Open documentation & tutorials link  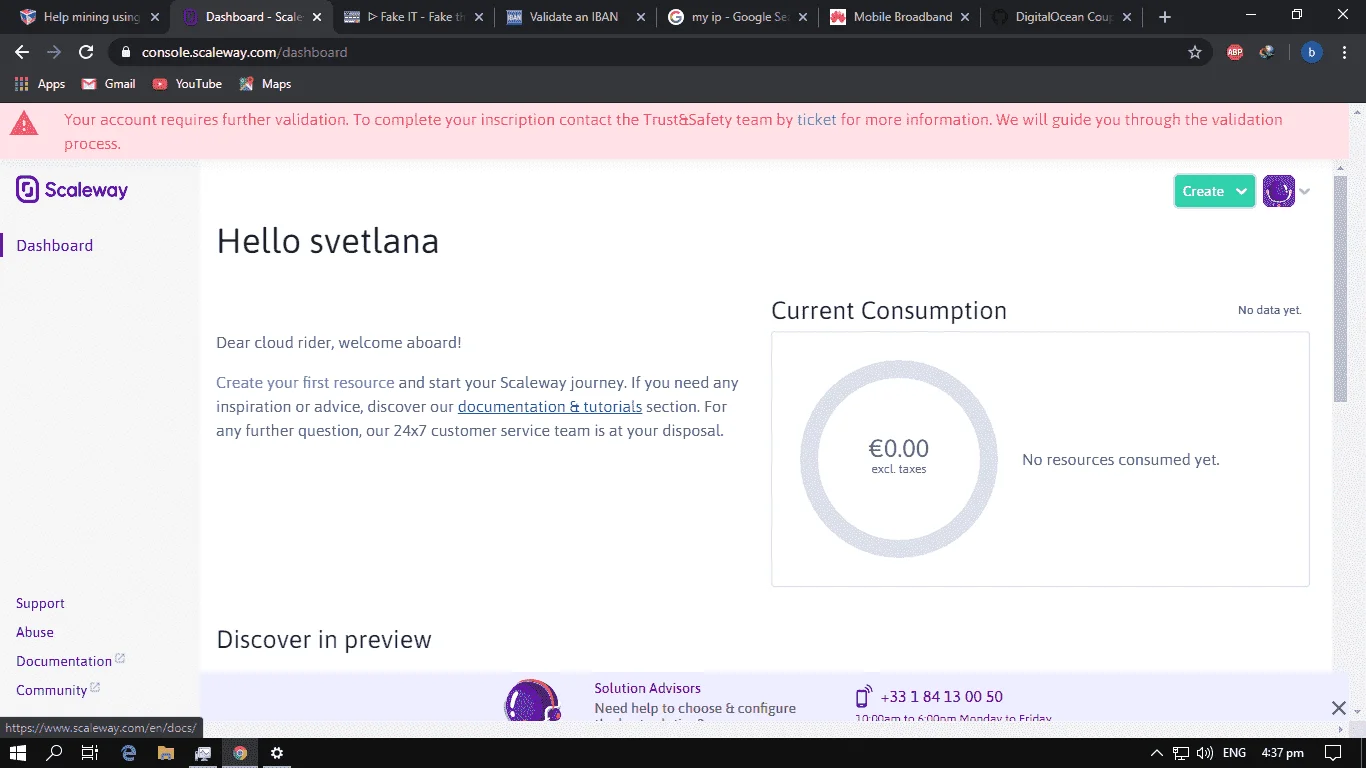tap(550, 407)
